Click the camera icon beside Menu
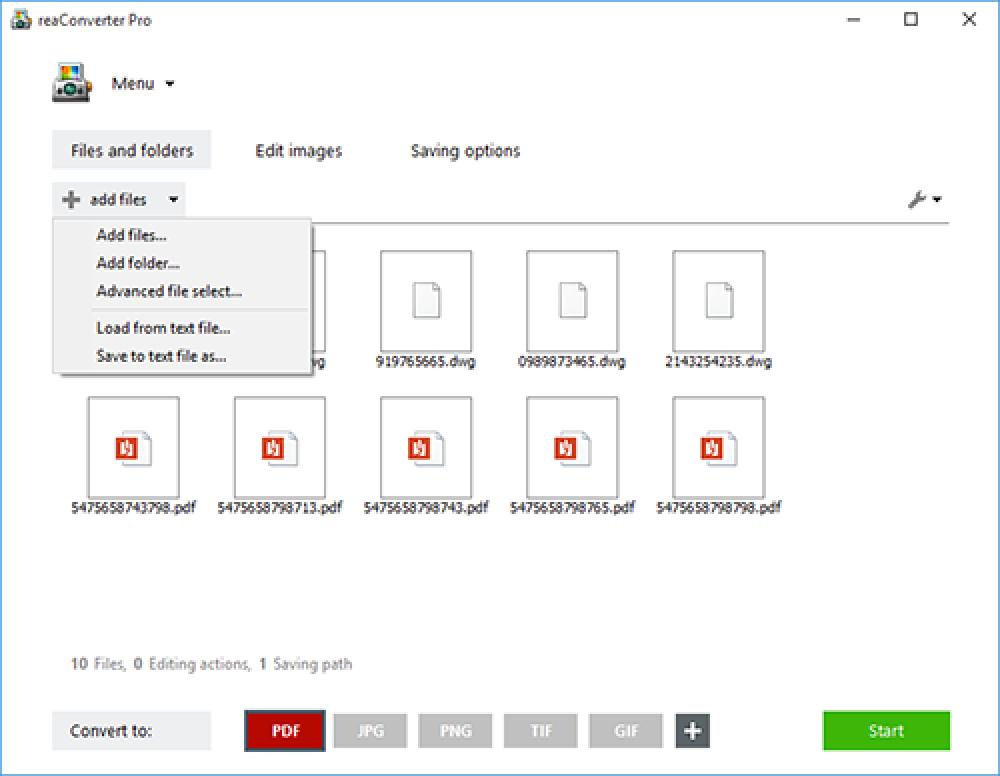The height and width of the screenshot is (776, 1000). click(68, 84)
